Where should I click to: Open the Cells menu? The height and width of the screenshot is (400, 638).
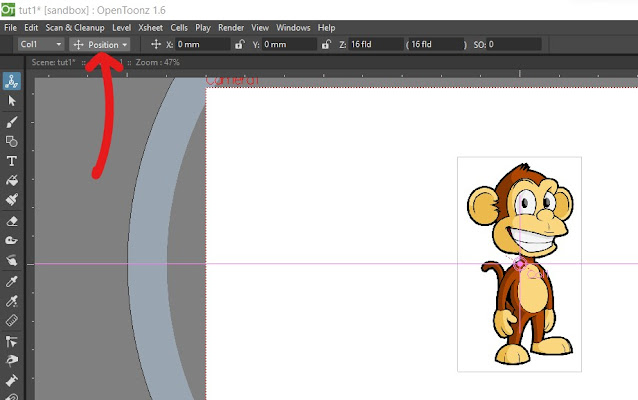pyautogui.click(x=179, y=28)
